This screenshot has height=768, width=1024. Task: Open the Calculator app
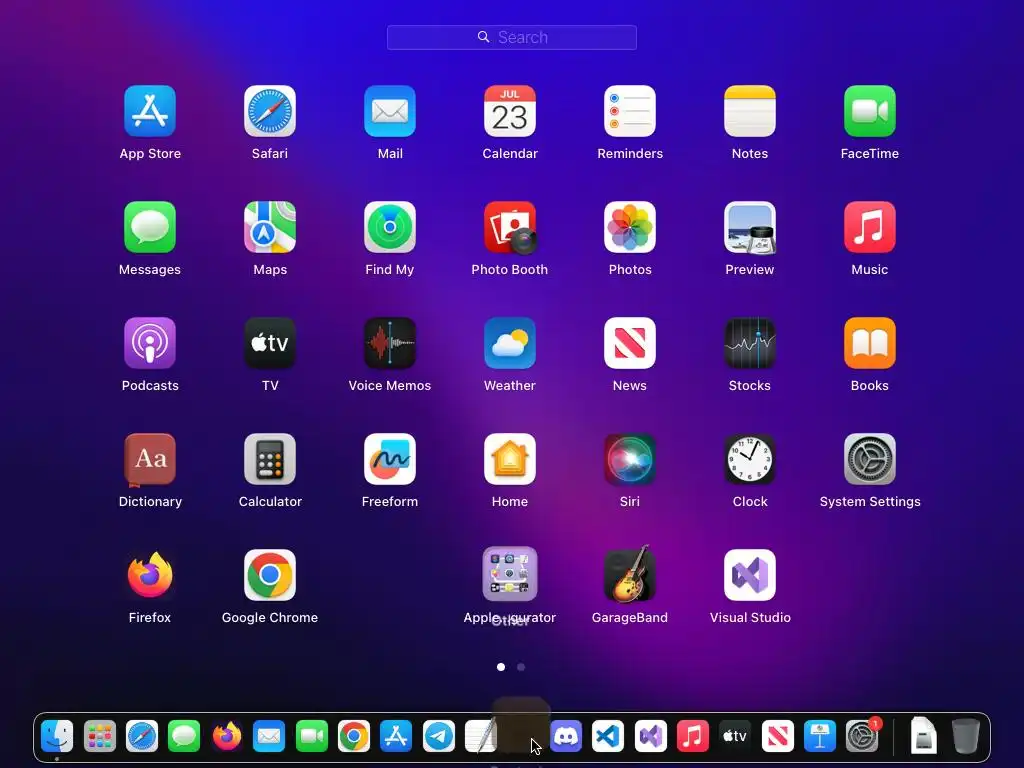pyautogui.click(x=270, y=459)
